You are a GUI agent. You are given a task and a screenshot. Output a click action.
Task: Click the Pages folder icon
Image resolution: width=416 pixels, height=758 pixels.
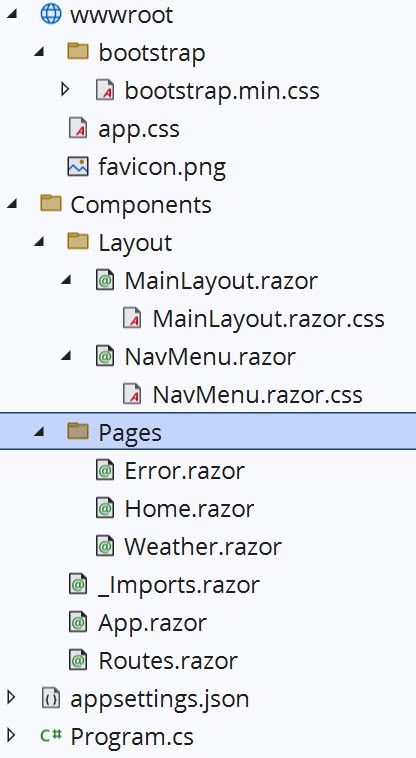tap(78, 431)
